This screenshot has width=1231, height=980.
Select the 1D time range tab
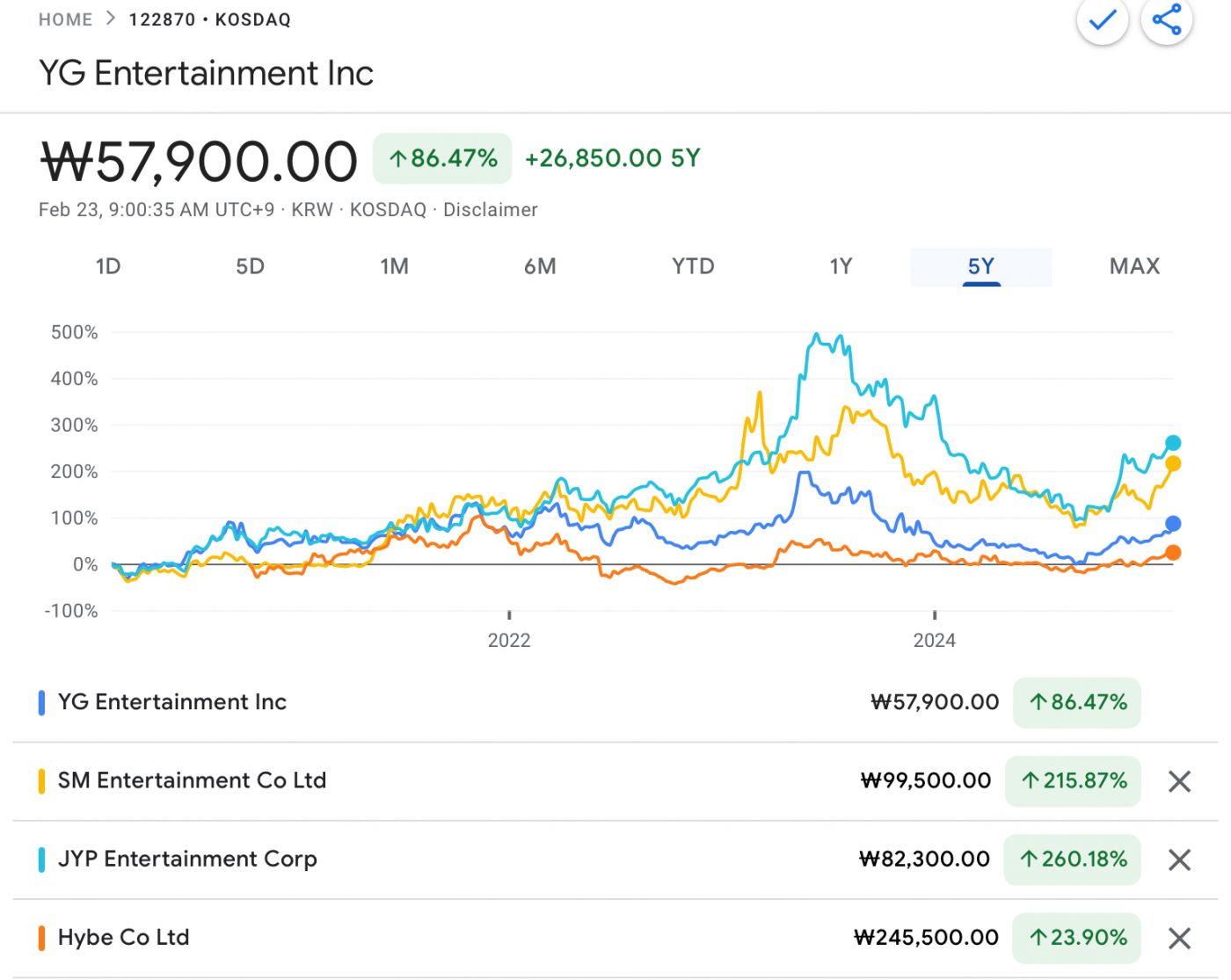click(x=107, y=266)
